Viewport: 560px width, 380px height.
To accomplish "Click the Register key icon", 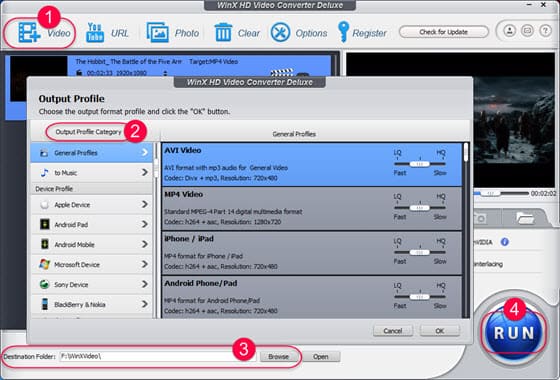I will point(343,32).
